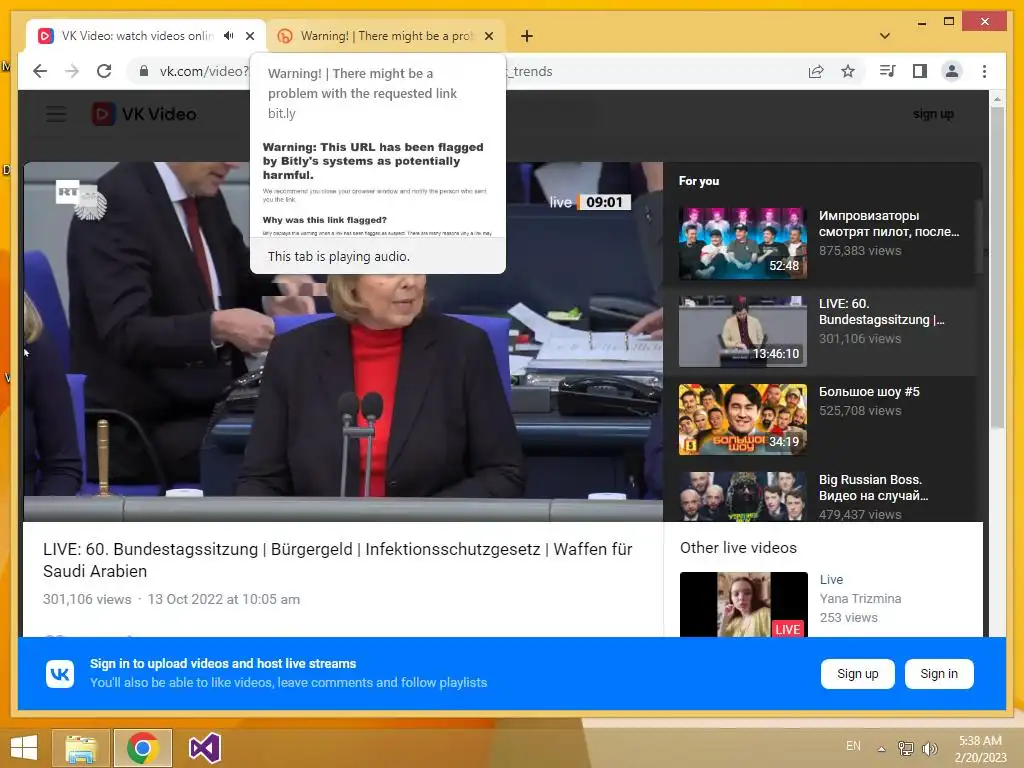Open the volume tray icon
The width and height of the screenshot is (1024, 768).
pyautogui.click(x=929, y=748)
